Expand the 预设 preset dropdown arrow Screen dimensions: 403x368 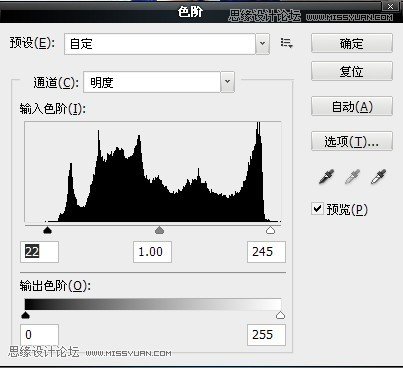263,44
